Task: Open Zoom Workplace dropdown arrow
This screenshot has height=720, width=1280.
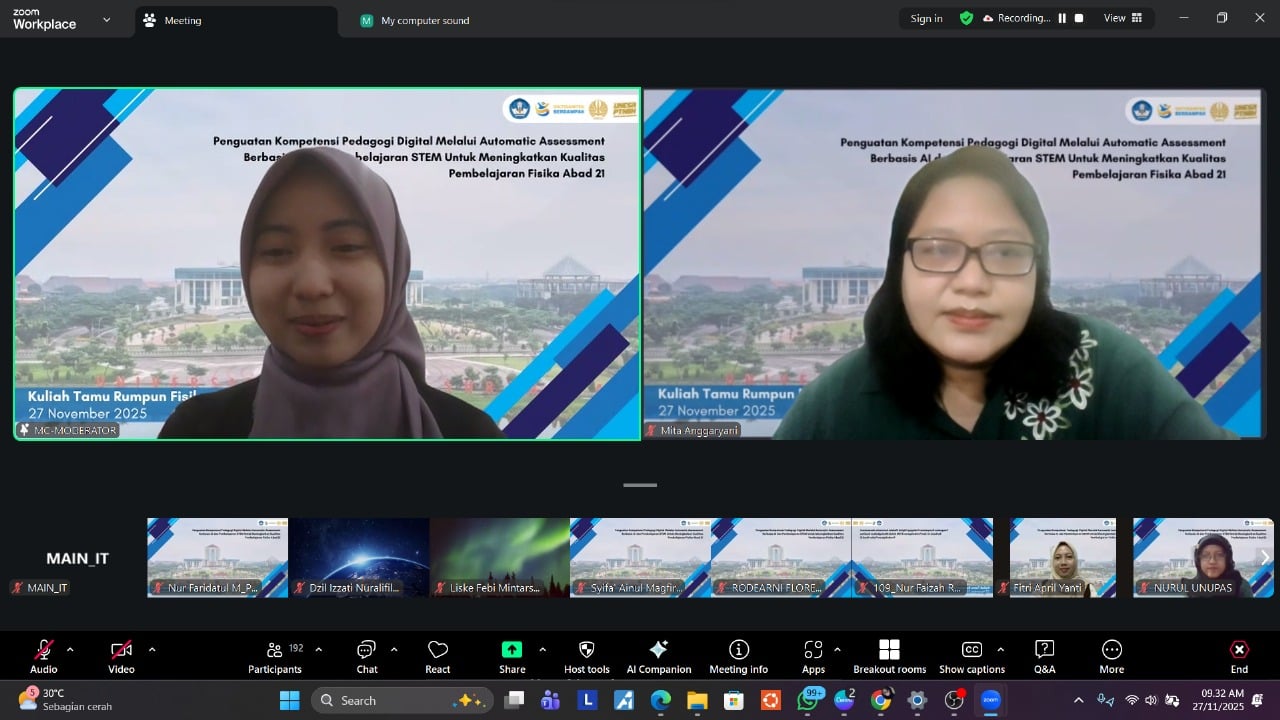Action: (107, 19)
